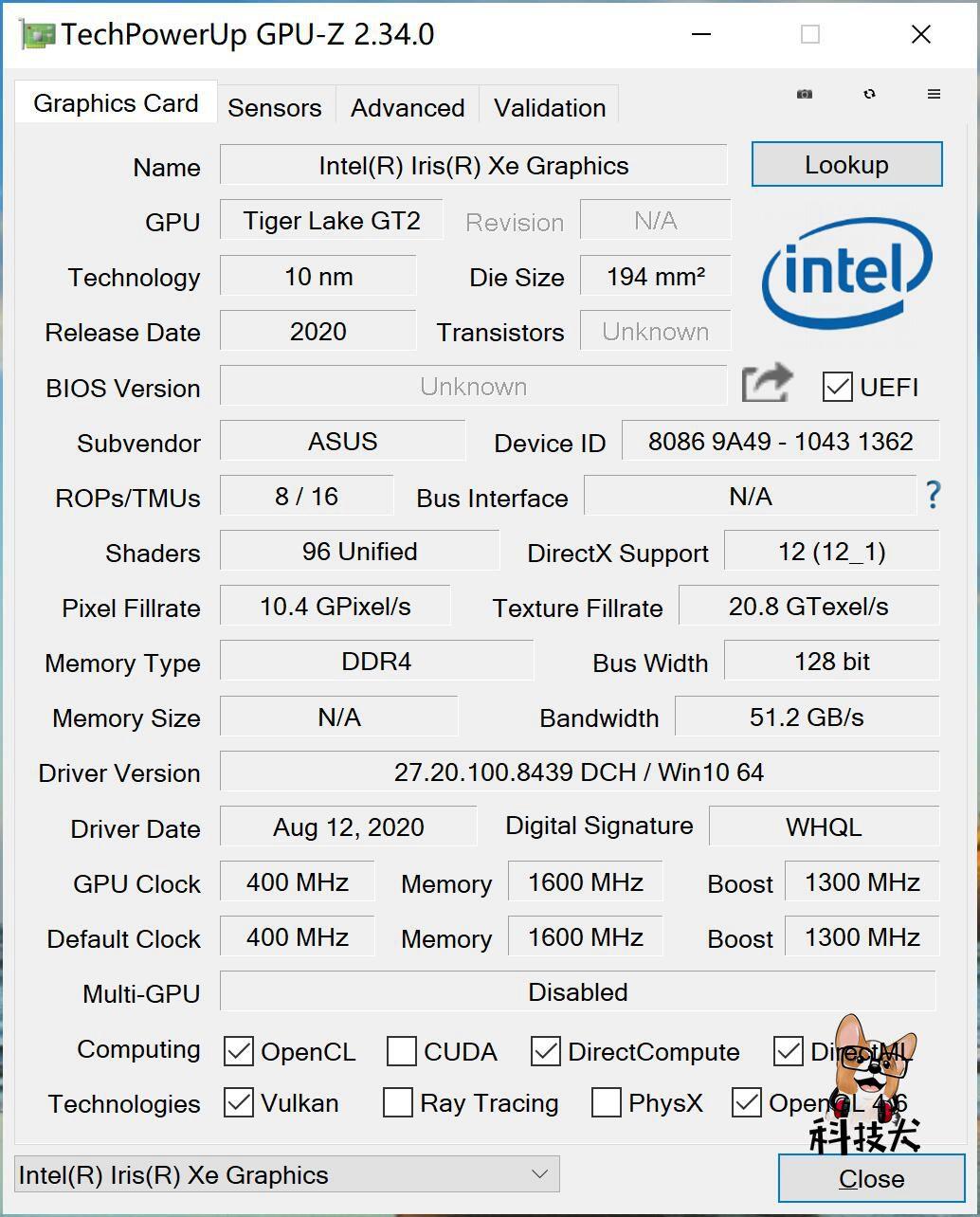Switch to the Sensors tab
Image resolution: width=980 pixels, height=1217 pixels.
[275, 107]
